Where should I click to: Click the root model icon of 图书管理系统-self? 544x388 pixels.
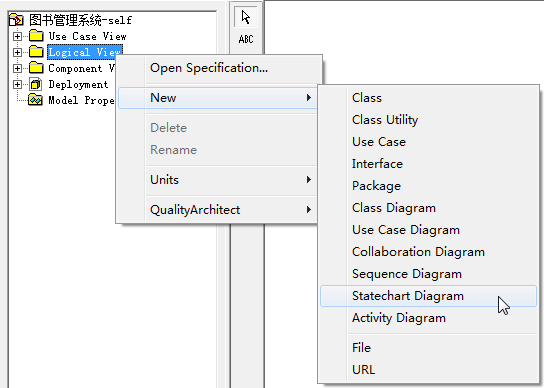[x=16, y=20]
